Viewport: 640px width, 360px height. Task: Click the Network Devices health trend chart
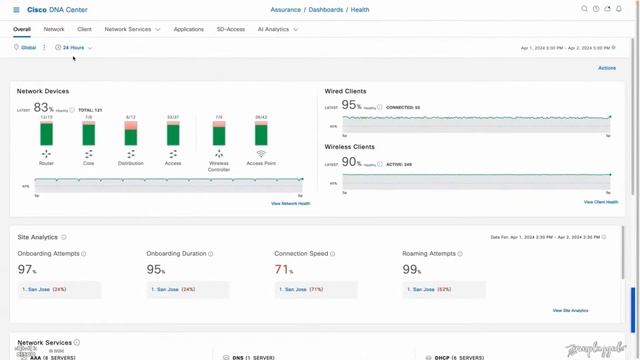coord(169,185)
